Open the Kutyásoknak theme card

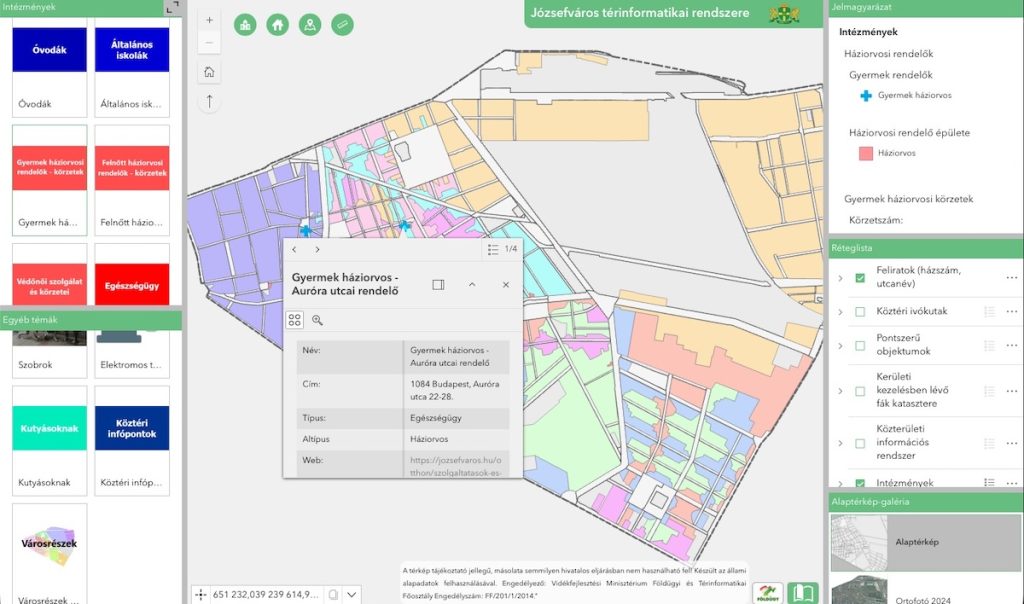(50, 441)
